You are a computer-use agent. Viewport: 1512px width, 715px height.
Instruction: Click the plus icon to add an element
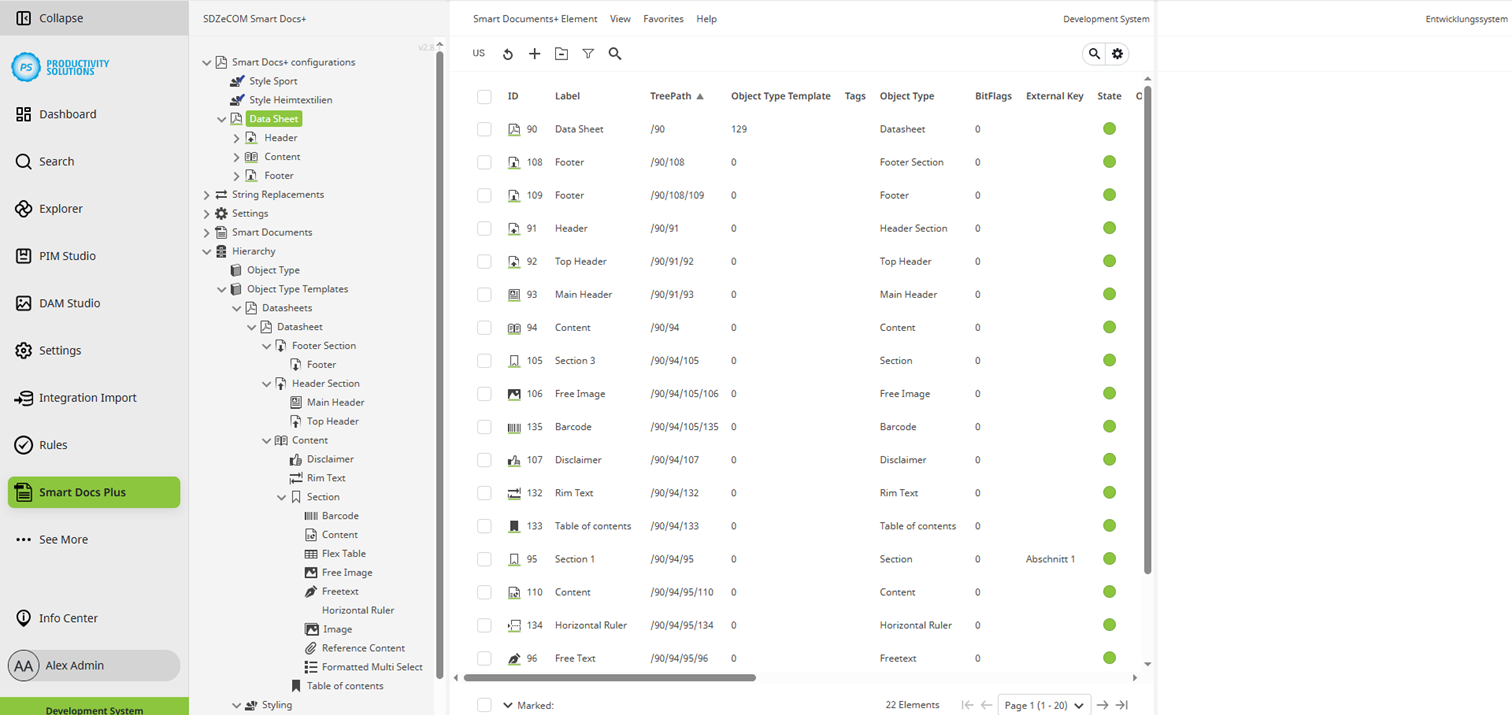534,53
